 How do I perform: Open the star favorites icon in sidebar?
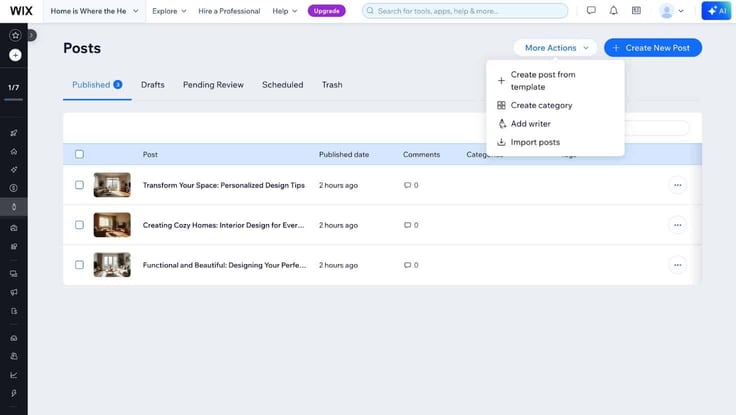15,35
